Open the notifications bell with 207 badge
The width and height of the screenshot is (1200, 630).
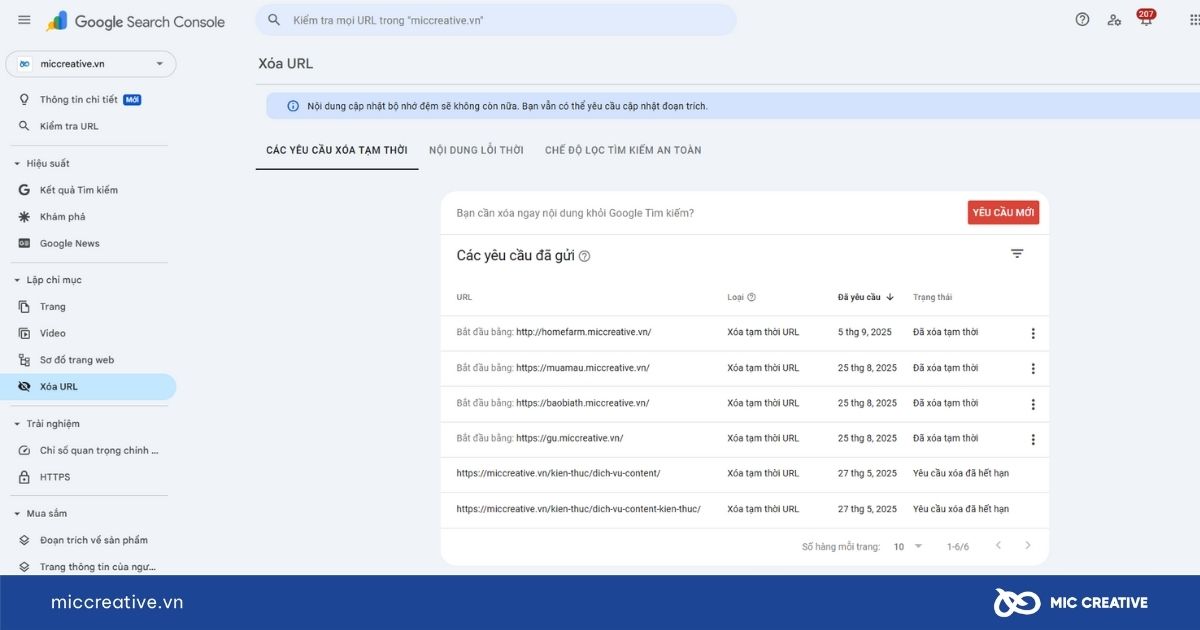1145,20
